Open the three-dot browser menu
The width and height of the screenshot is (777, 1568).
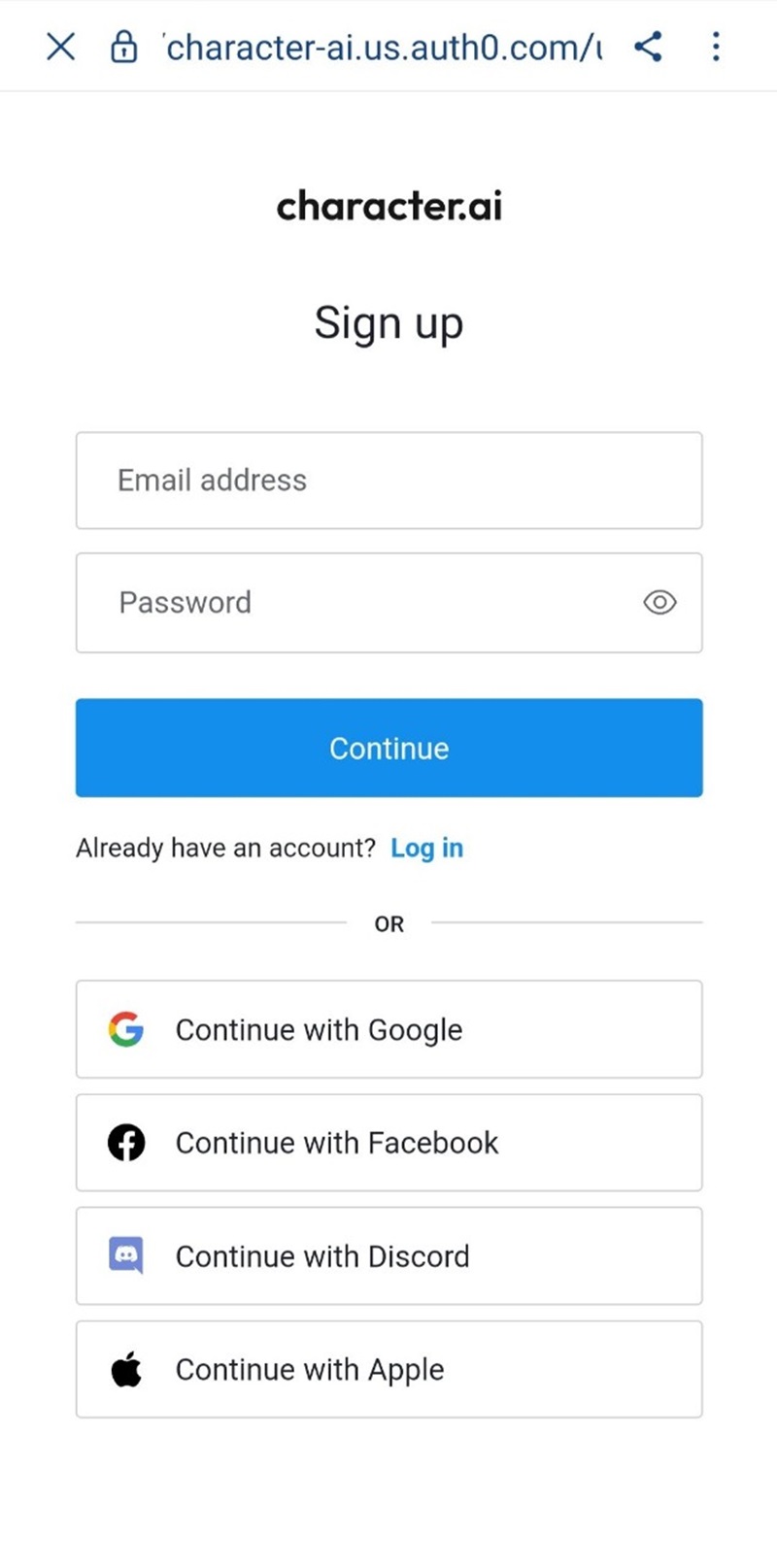click(x=716, y=46)
